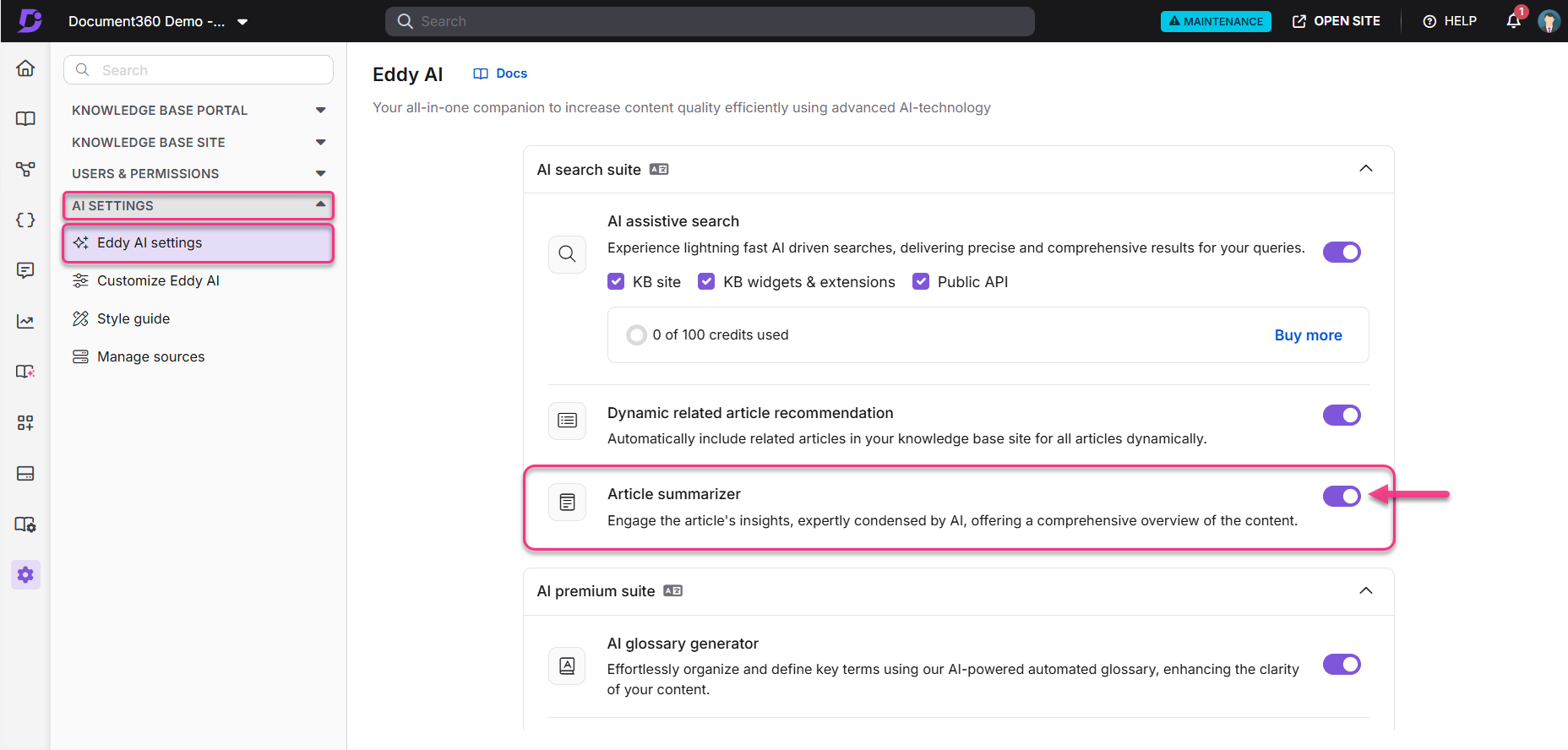Image resolution: width=1568 pixels, height=750 pixels.
Task: Click the OPEN SITE button
Action: tap(1337, 21)
